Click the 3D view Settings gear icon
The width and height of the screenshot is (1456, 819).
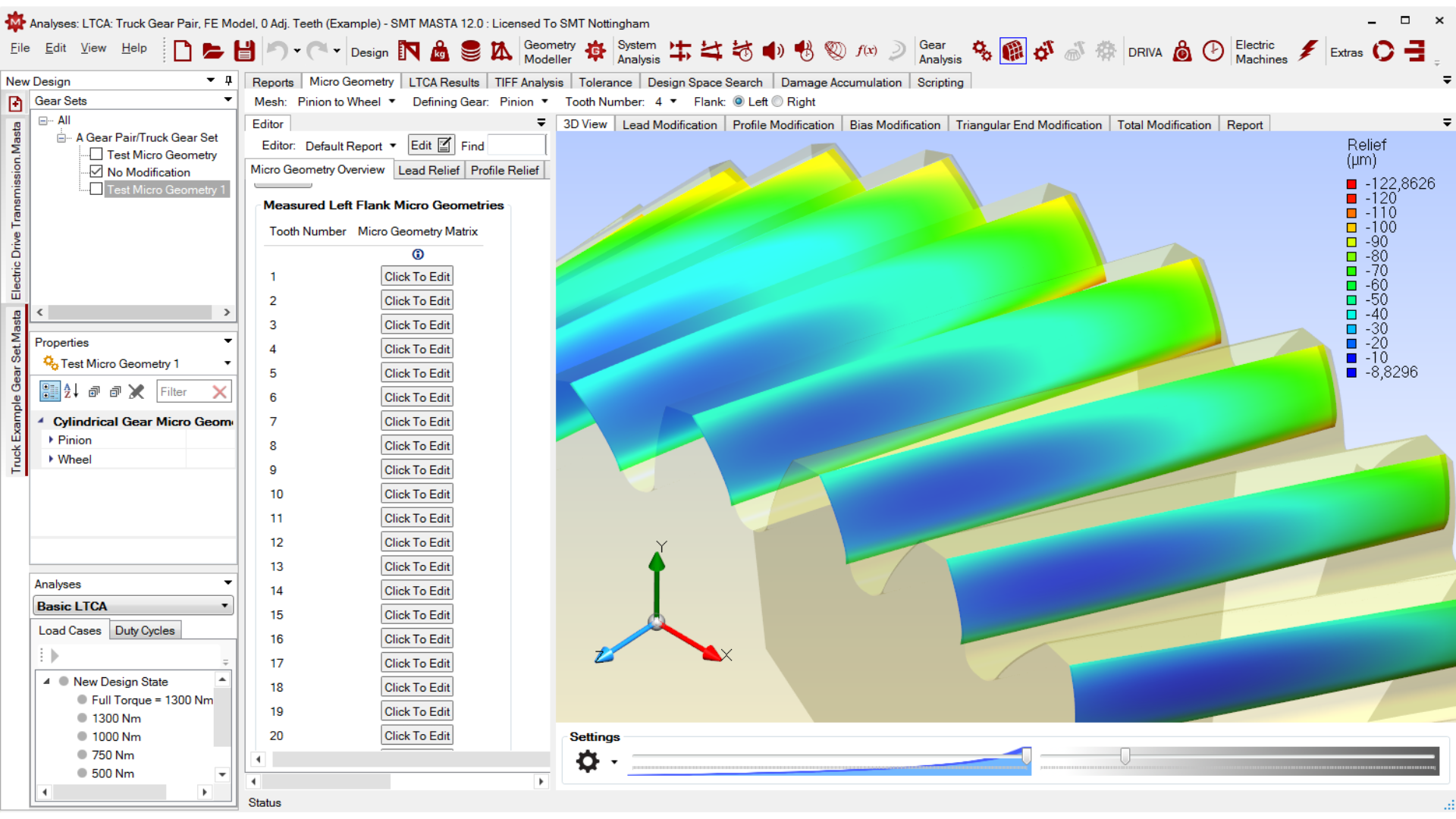click(588, 761)
